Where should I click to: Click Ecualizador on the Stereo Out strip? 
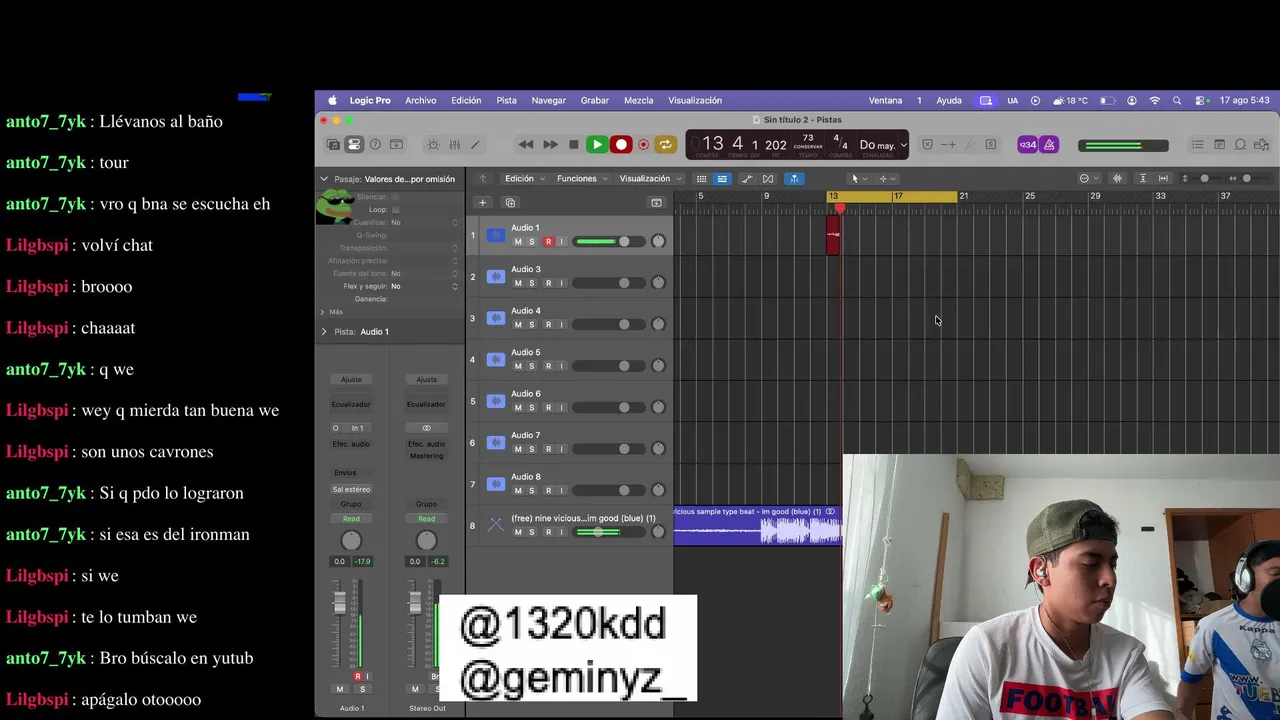(426, 404)
